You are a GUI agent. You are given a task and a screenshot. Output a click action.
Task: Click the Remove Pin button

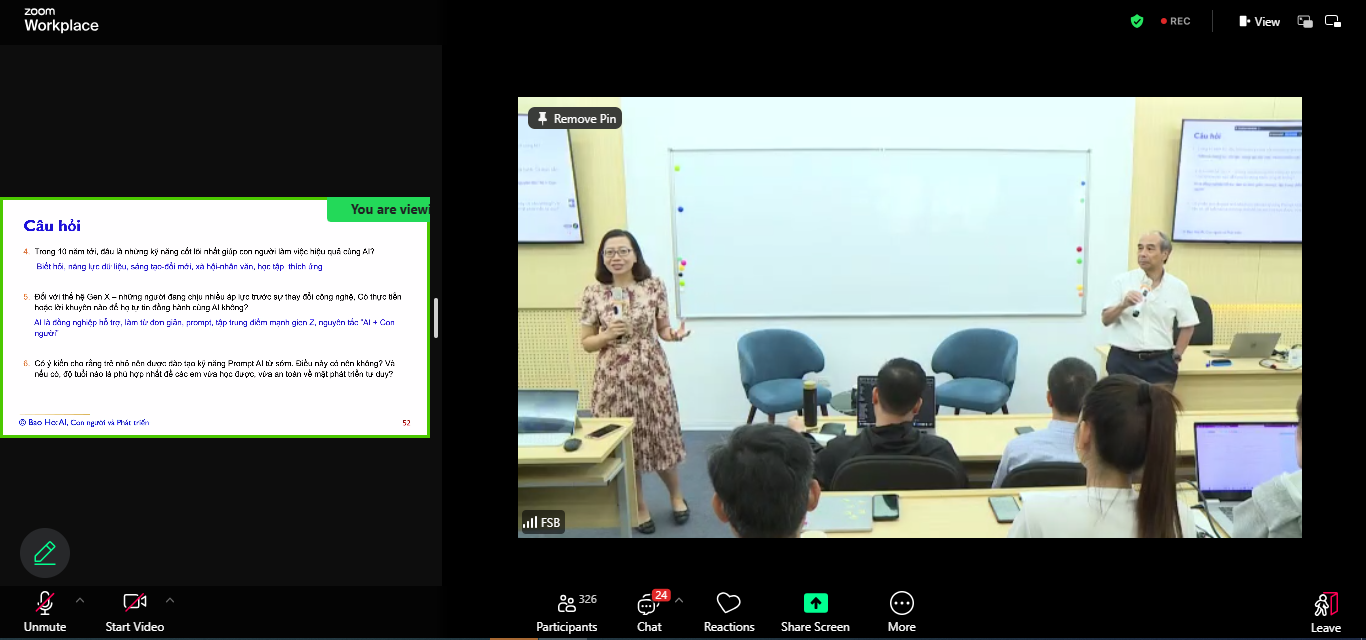575,118
